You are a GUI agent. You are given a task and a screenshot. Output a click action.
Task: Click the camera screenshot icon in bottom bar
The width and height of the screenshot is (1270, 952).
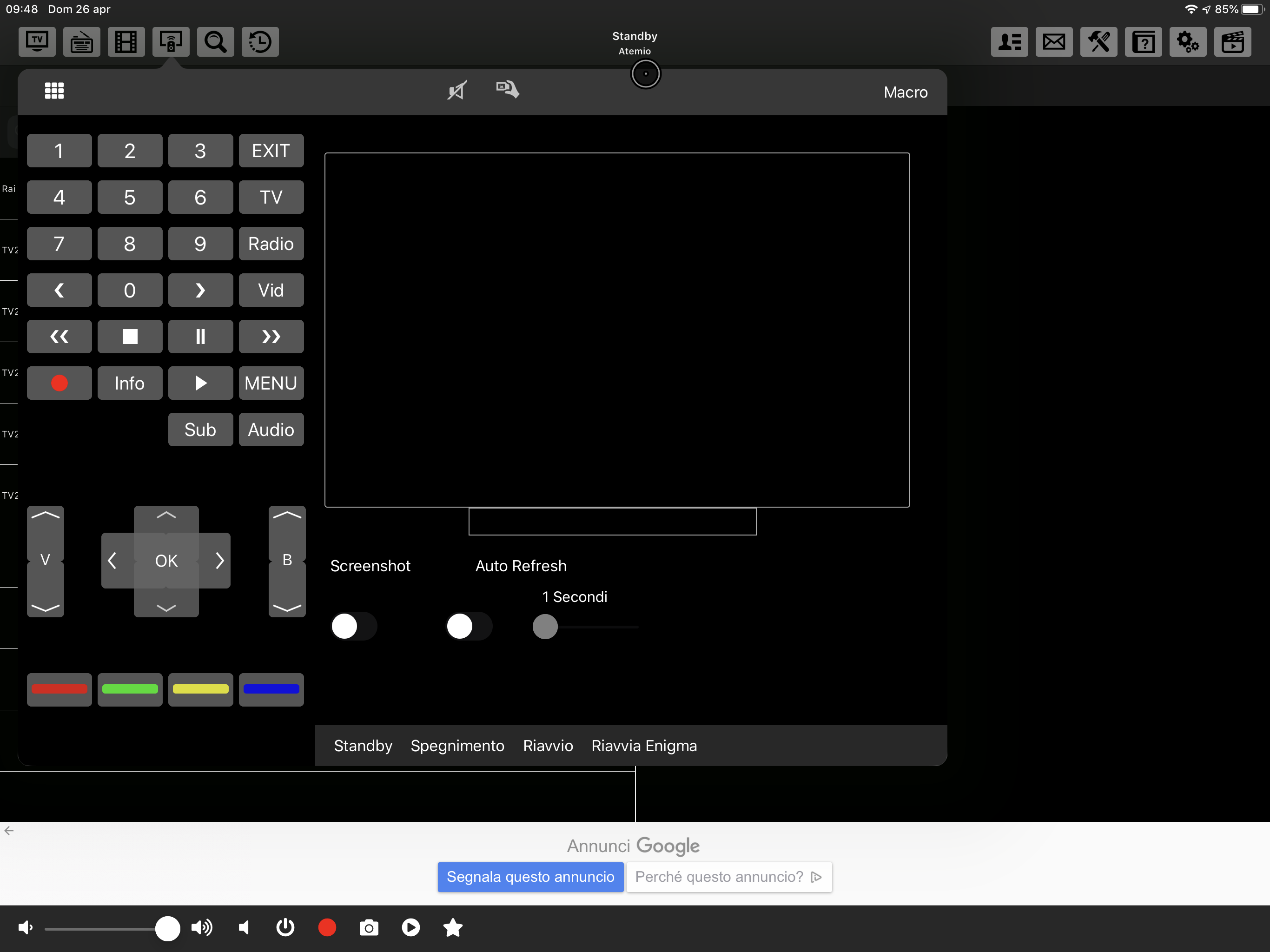pyautogui.click(x=369, y=927)
